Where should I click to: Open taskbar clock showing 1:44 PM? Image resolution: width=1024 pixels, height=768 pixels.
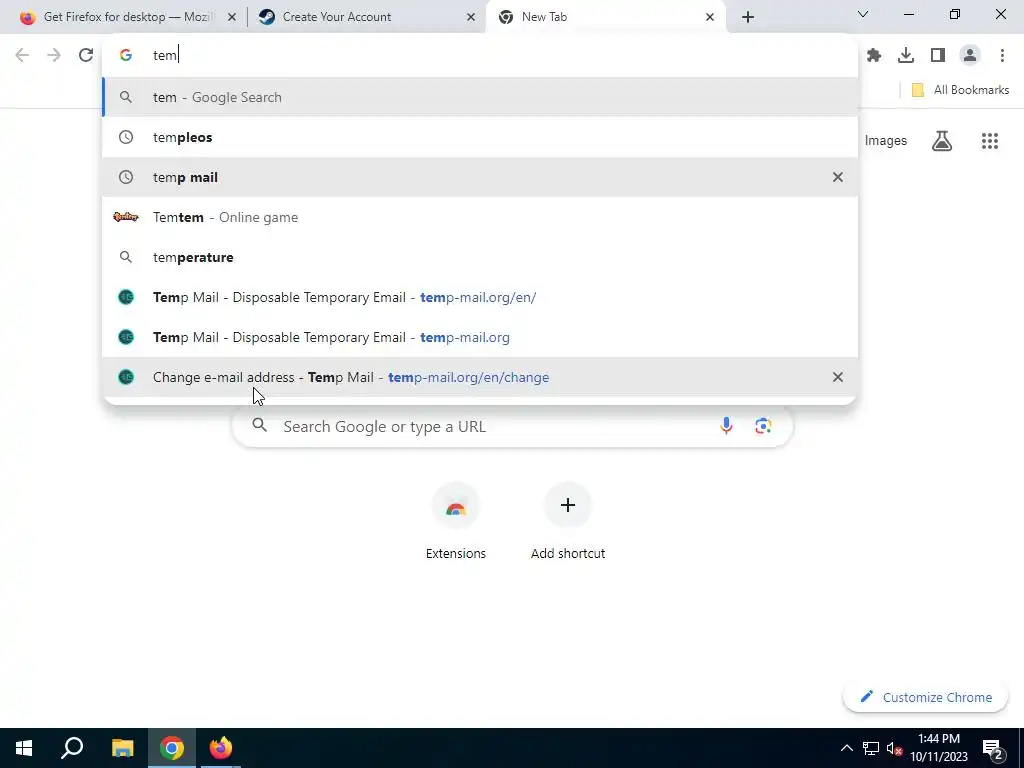coord(939,748)
